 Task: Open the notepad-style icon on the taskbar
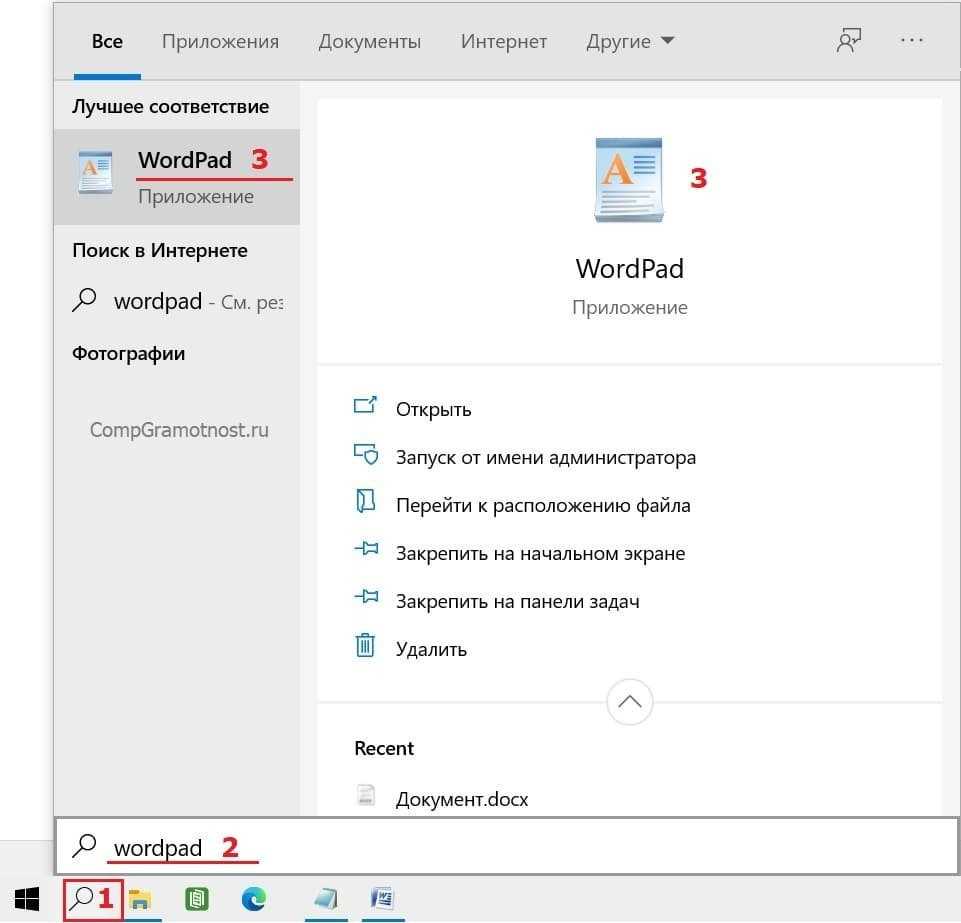[x=325, y=899]
